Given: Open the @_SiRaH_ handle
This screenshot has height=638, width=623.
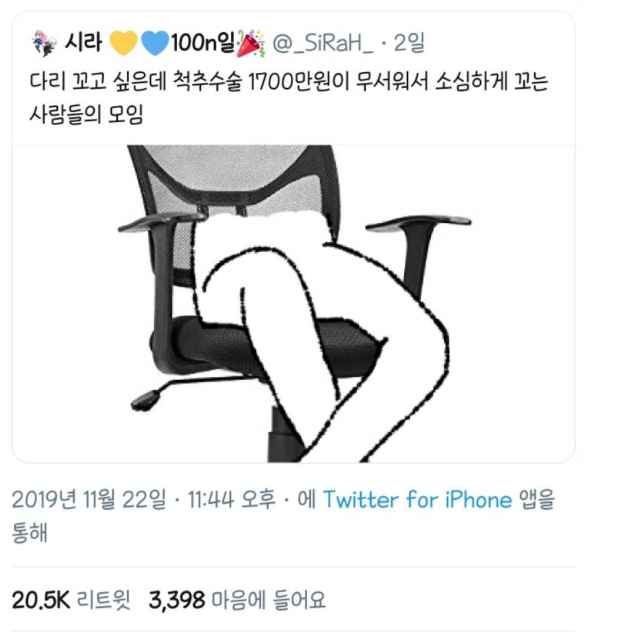Looking at the screenshot, I should [x=322, y=43].
